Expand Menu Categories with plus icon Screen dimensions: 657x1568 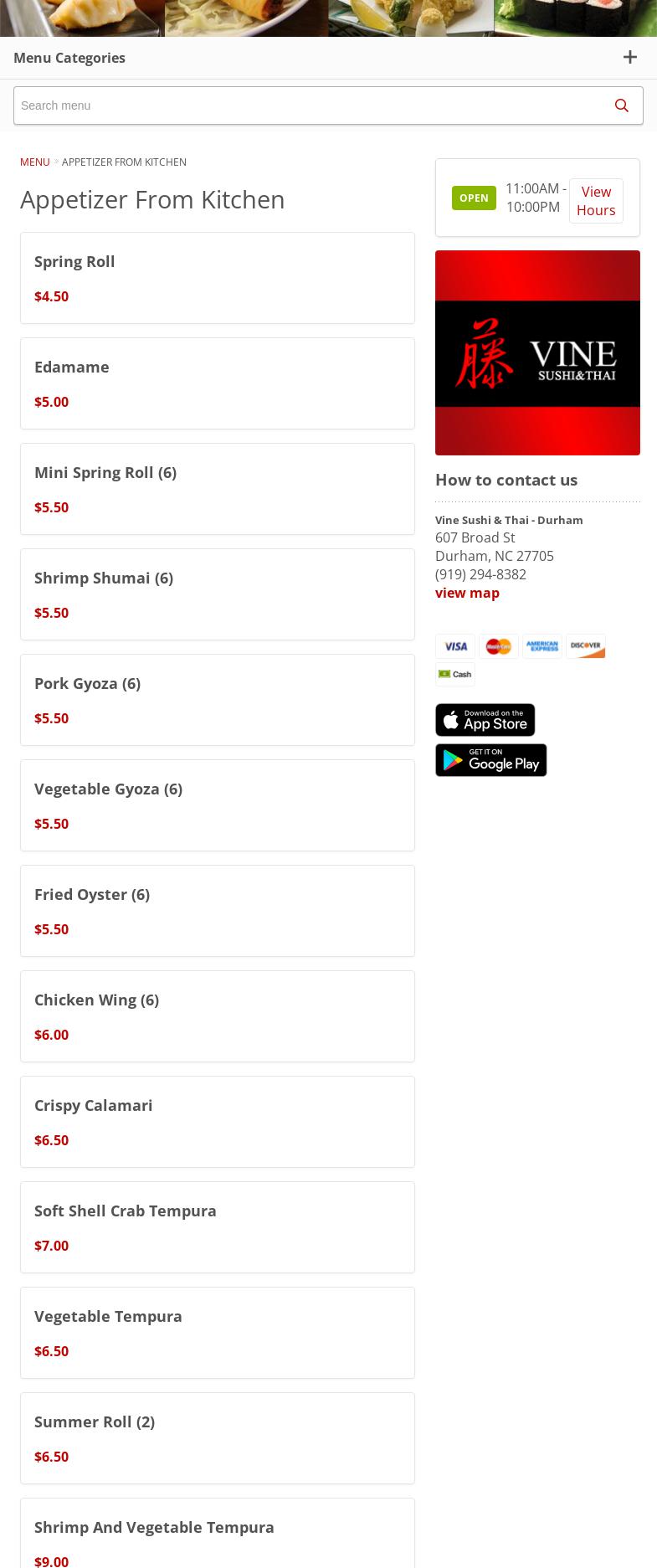(630, 57)
